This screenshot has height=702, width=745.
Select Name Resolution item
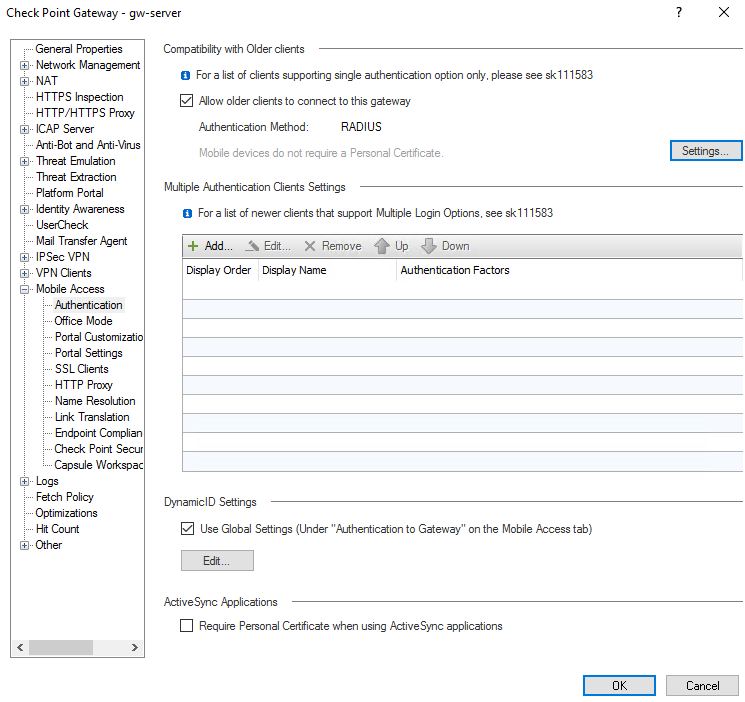(95, 401)
